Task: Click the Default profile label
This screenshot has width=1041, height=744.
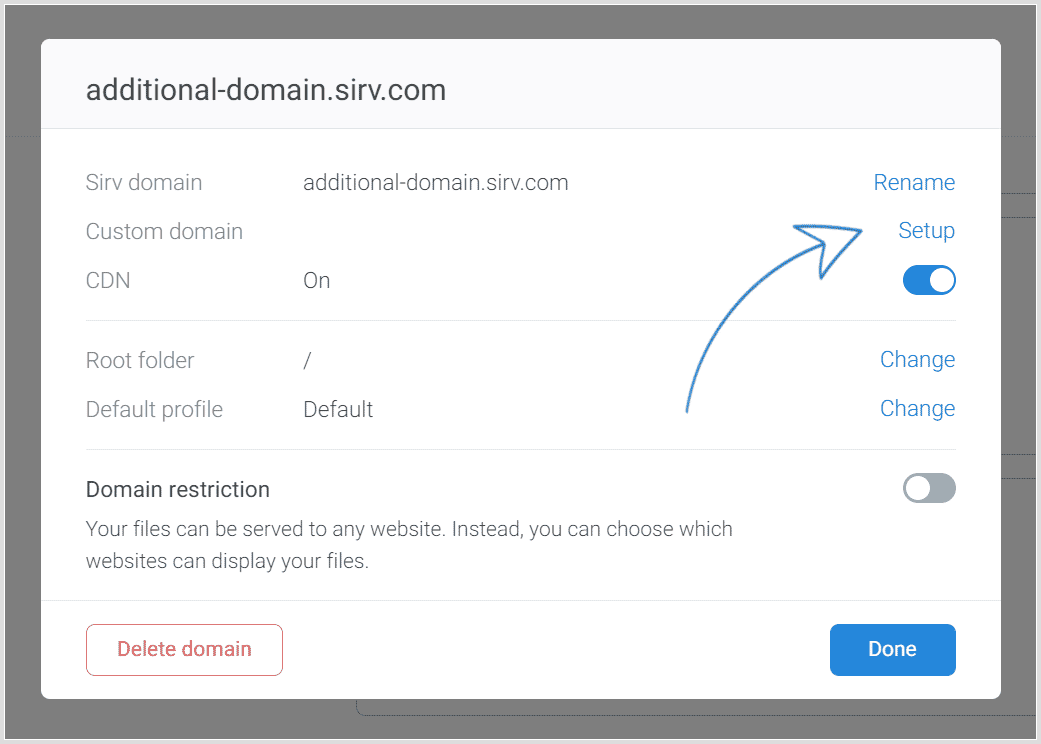Action: click(x=154, y=409)
